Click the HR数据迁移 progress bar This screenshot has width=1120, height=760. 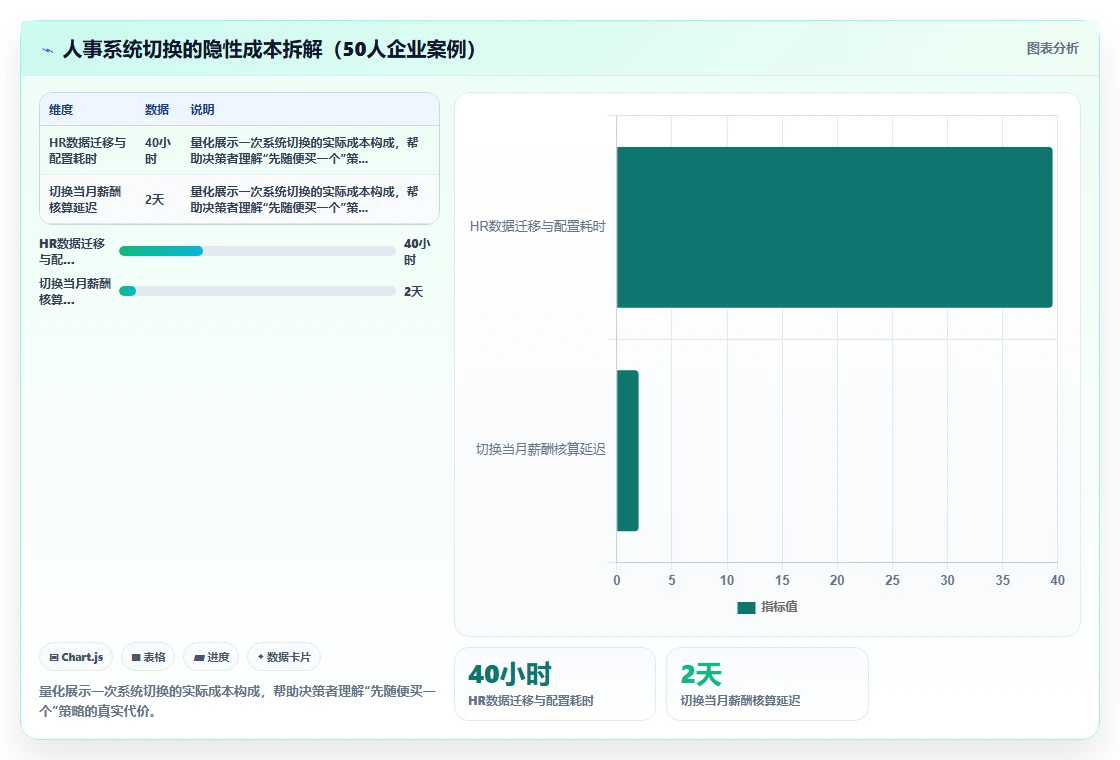(x=257, y=251)
